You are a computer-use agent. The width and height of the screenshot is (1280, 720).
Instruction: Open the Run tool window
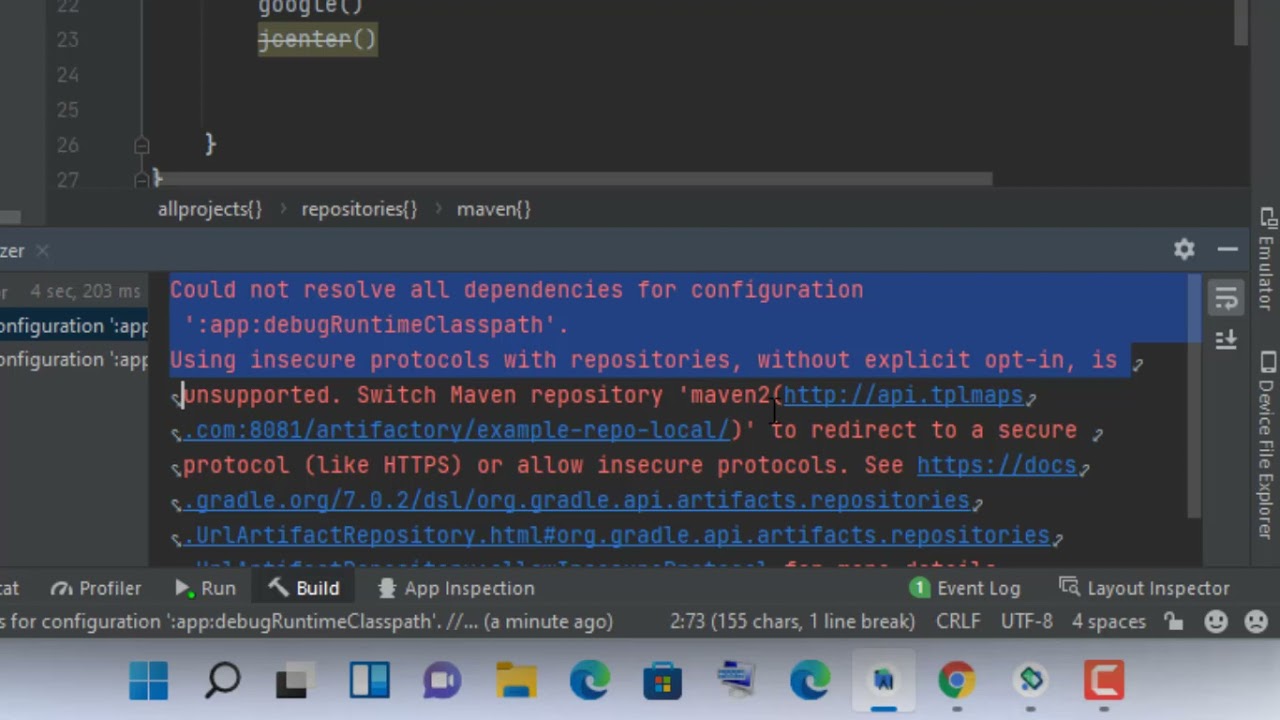(x=205, y=588)
